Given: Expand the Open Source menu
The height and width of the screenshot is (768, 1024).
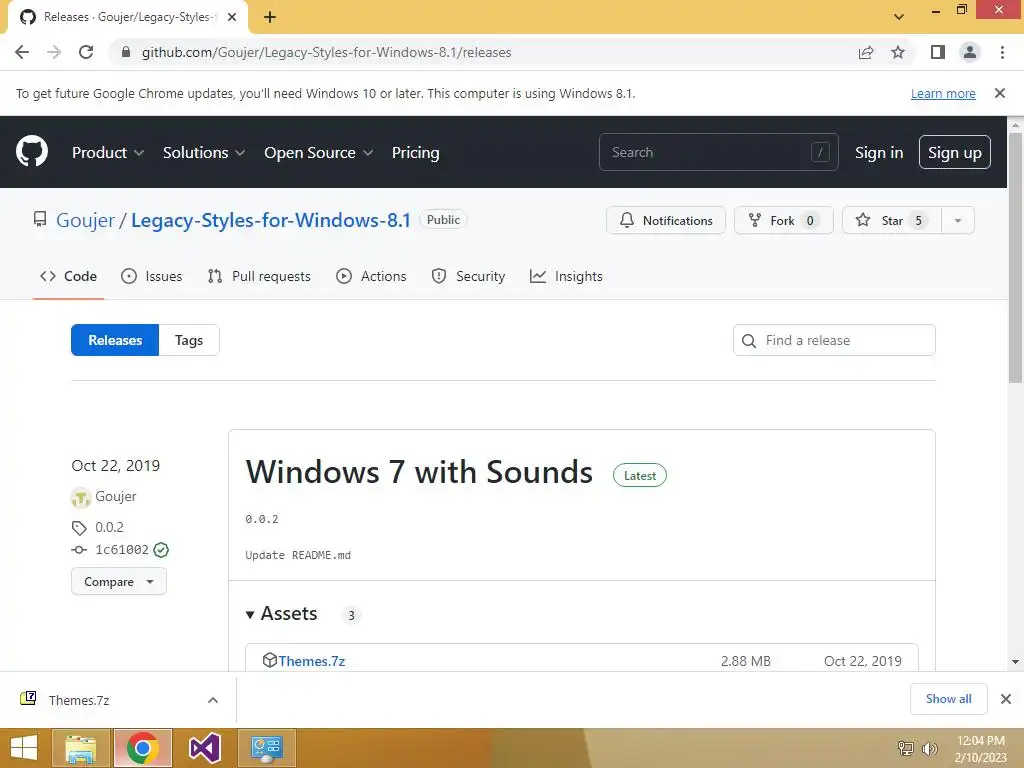Looking at the screenshot, I should (x=319, y=152).
